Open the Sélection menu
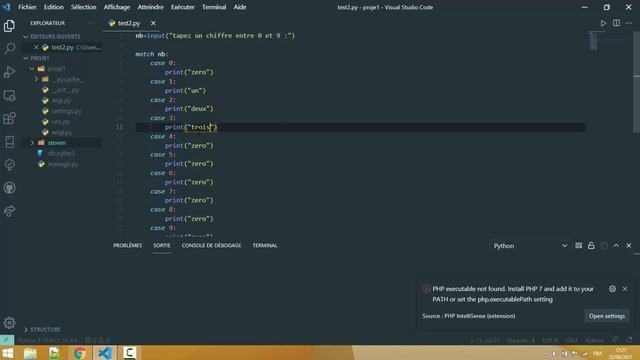Image resolution: width=640 pixels, height=360 pixels. click(83, 7)
